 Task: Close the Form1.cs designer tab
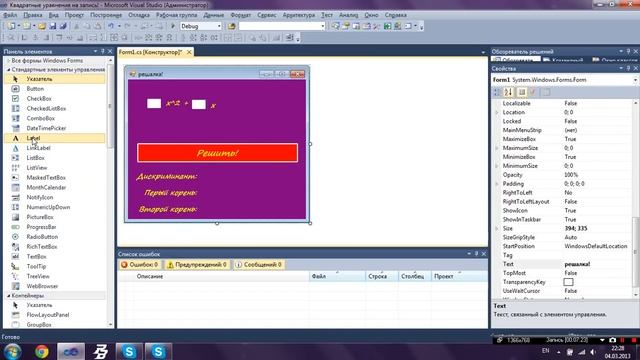(x=189, y=52)
